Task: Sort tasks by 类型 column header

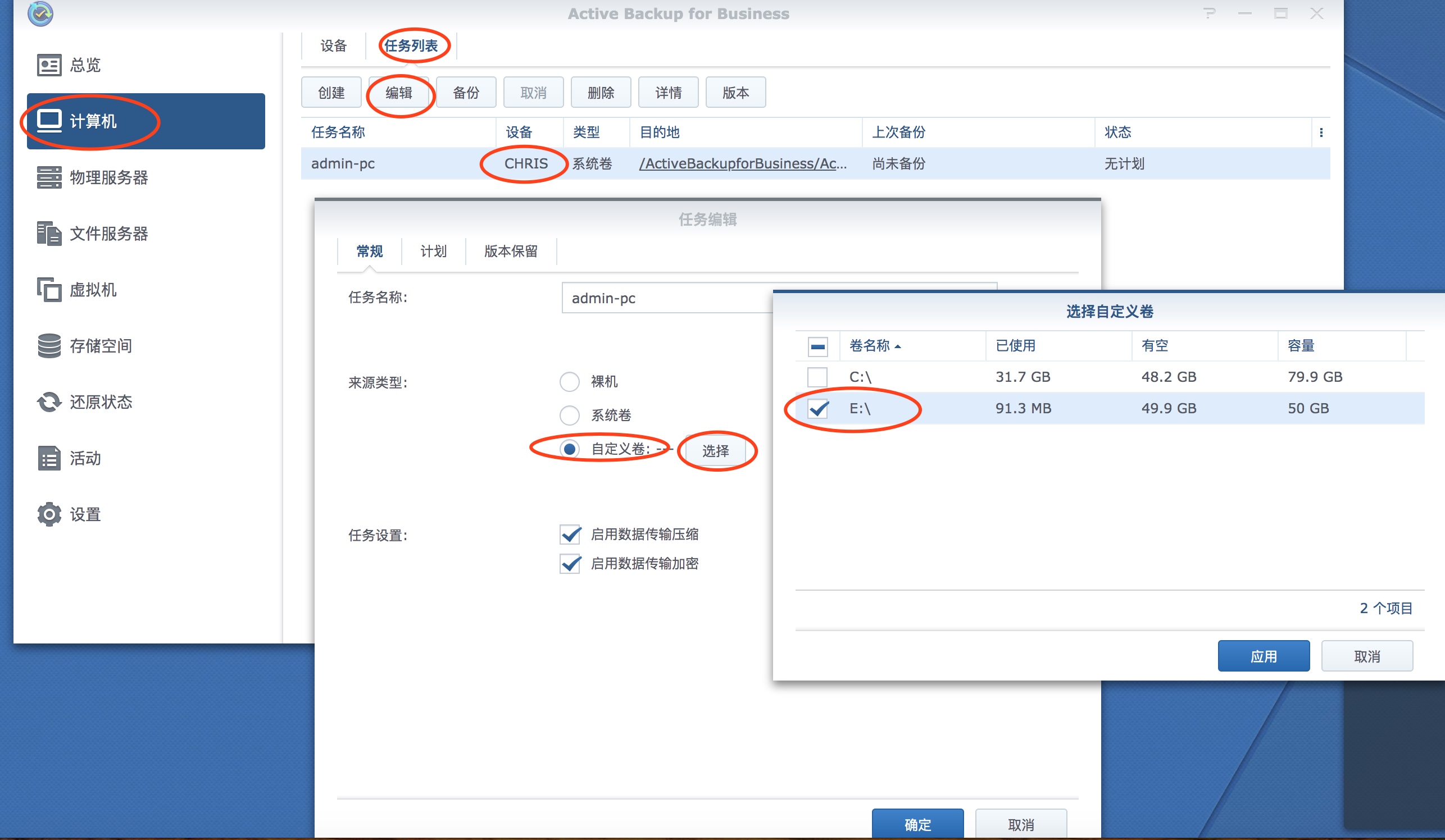Action: click(x=596, y=133)
